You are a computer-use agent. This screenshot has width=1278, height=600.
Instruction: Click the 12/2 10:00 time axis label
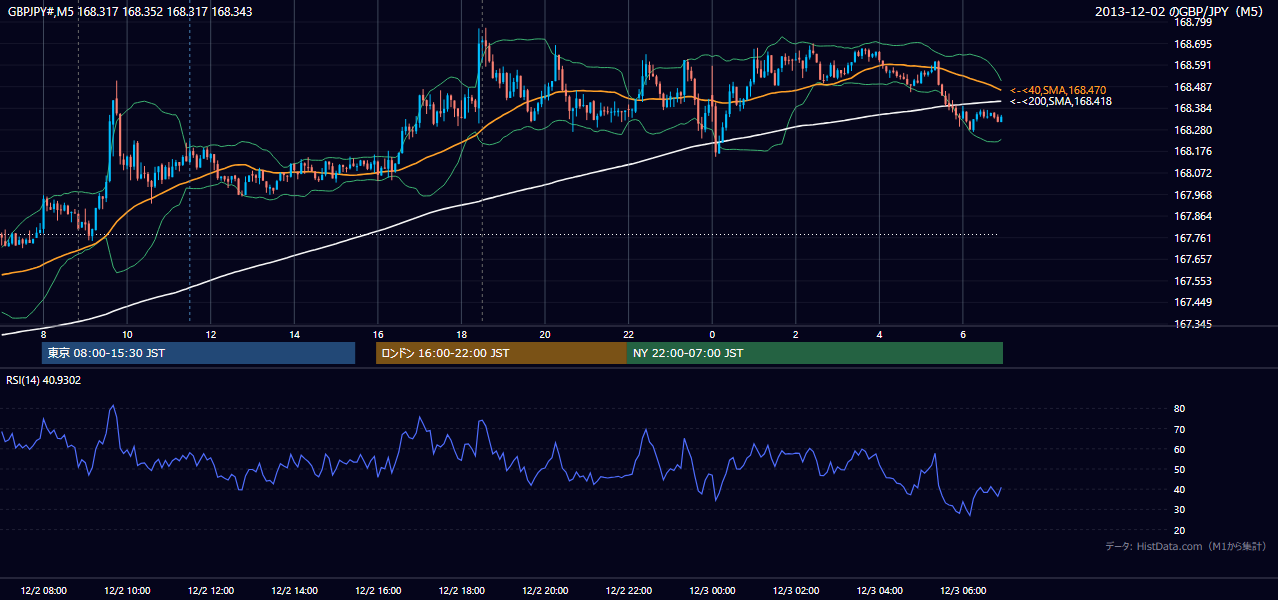(127, 591)
